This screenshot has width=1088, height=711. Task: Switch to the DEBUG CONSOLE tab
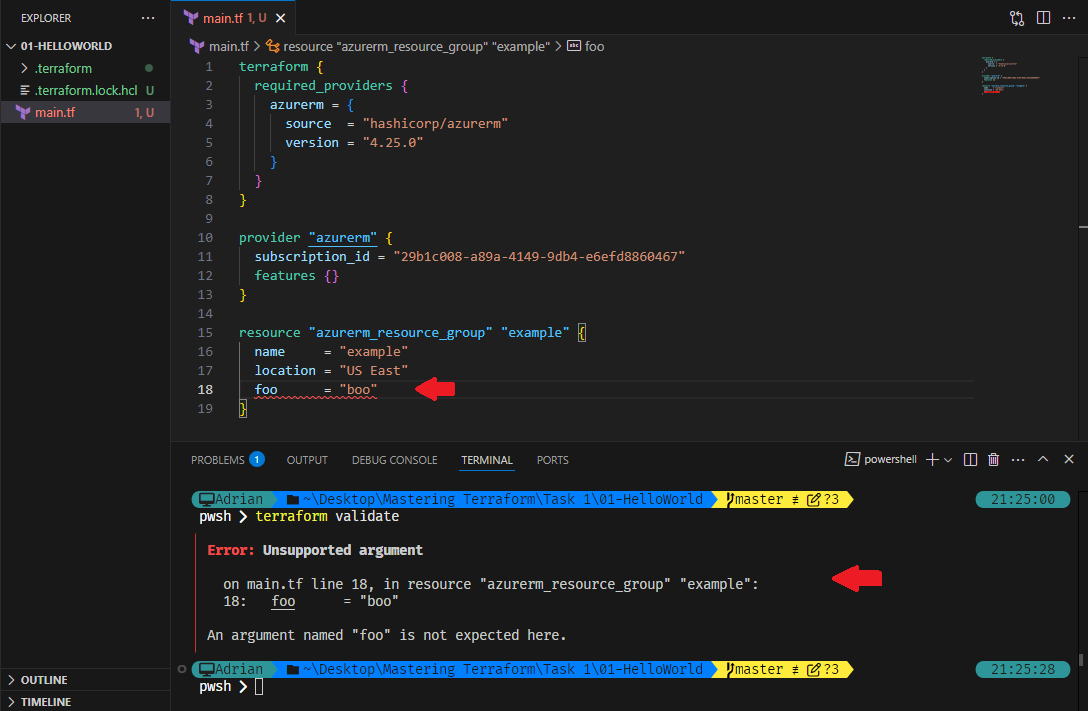click(394, 460)
